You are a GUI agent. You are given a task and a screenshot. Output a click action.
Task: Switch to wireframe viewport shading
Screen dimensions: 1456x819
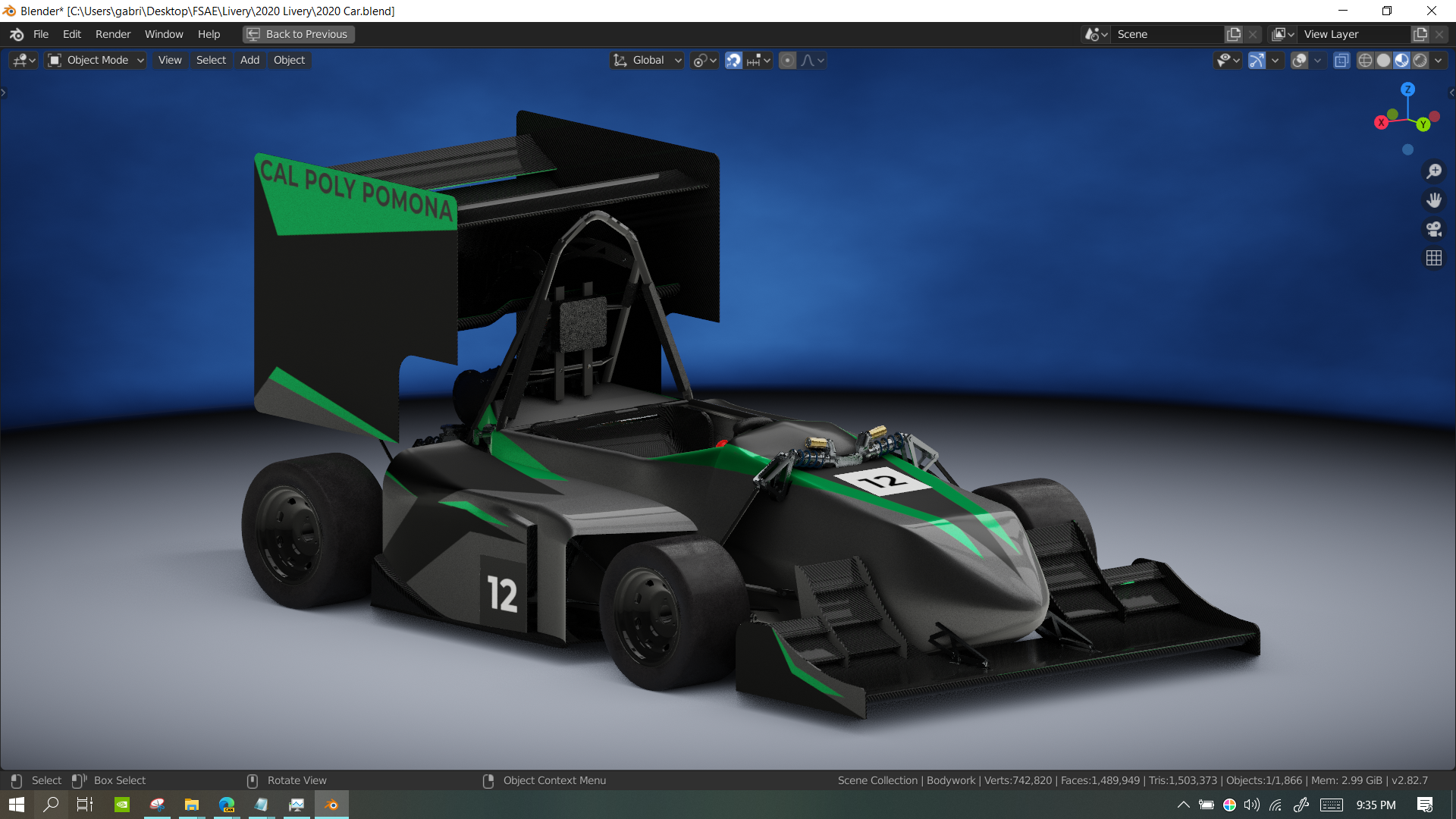pyautogui.click(x=1365, y=60)
